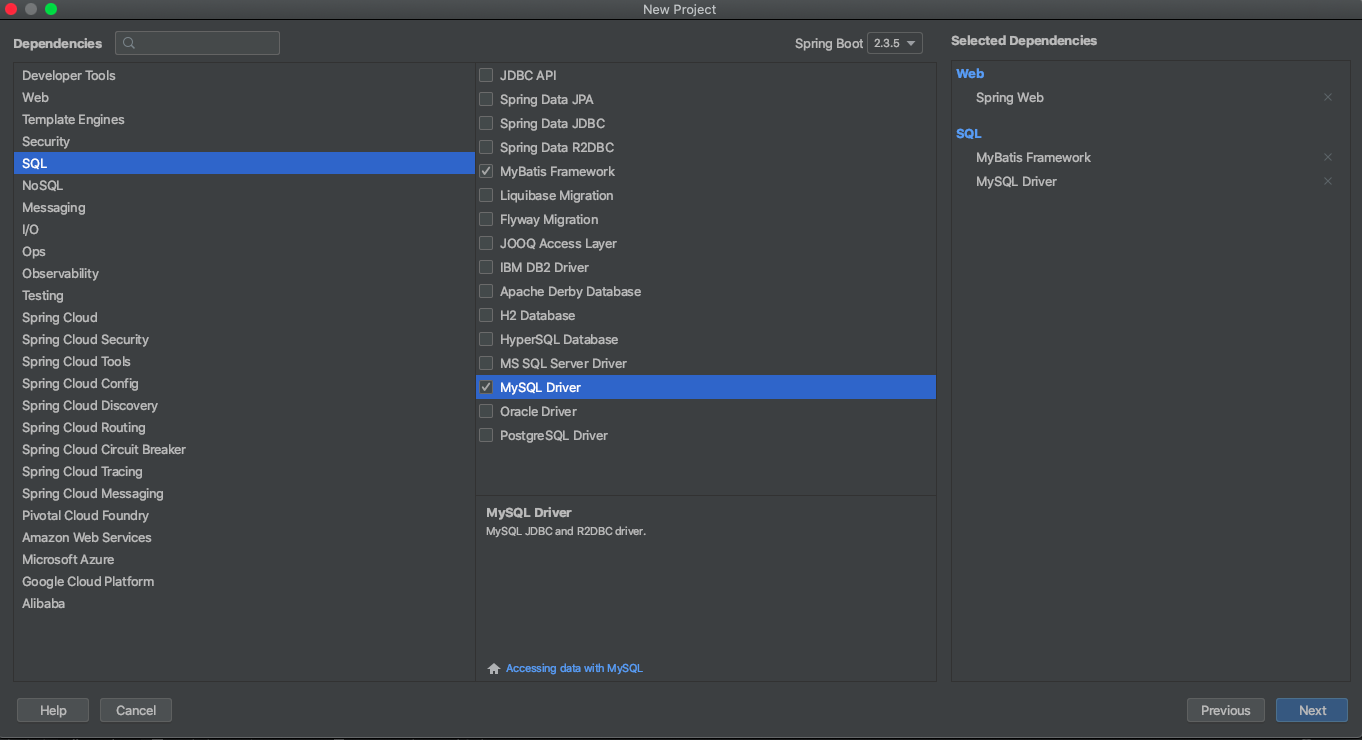The height and width of the screenshot is (740, 1362).
Task: Select Spring Cloud category
Action: pyautogui.click(x=244, y=318)
